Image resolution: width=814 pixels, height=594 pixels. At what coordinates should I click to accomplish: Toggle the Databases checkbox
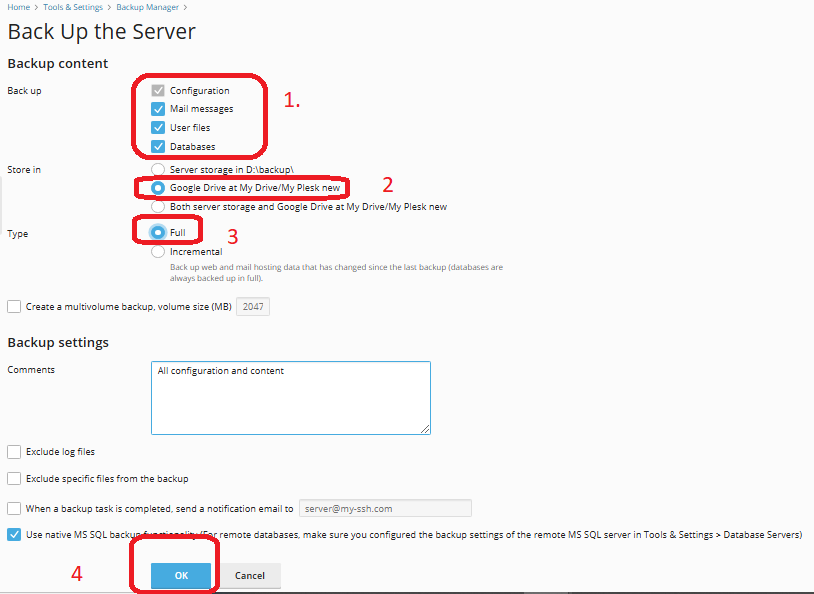pos(158,147)
